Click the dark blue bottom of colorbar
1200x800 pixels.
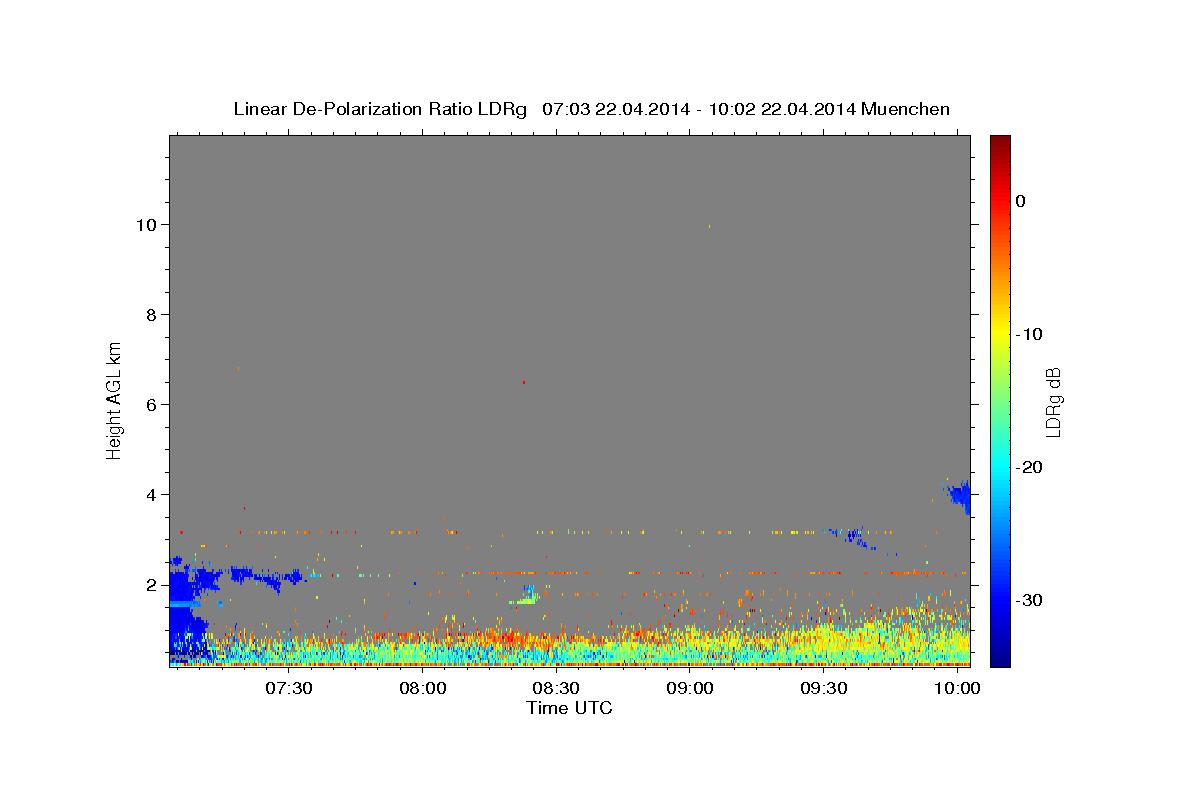coord(1000,659)
